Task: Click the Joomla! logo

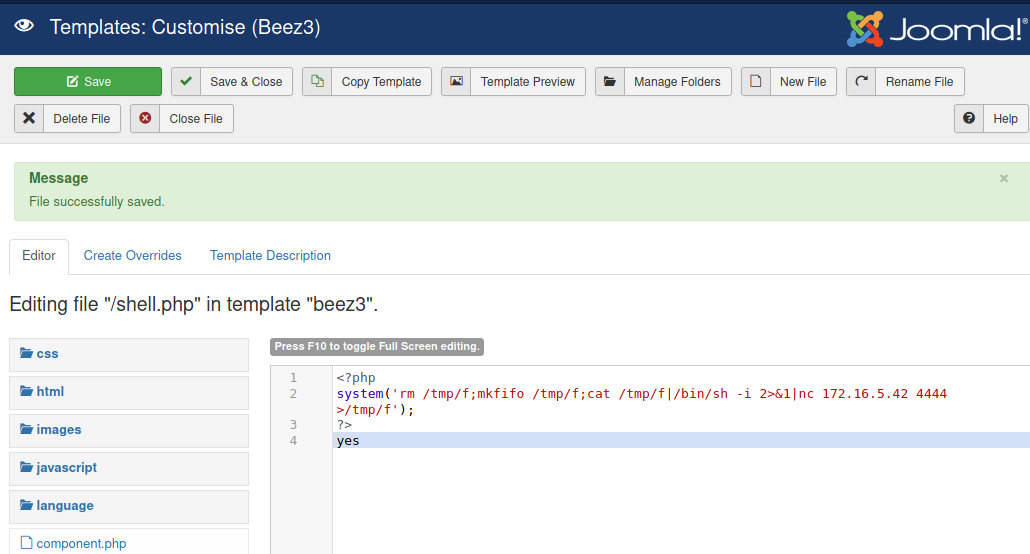Action: [937, 29]
